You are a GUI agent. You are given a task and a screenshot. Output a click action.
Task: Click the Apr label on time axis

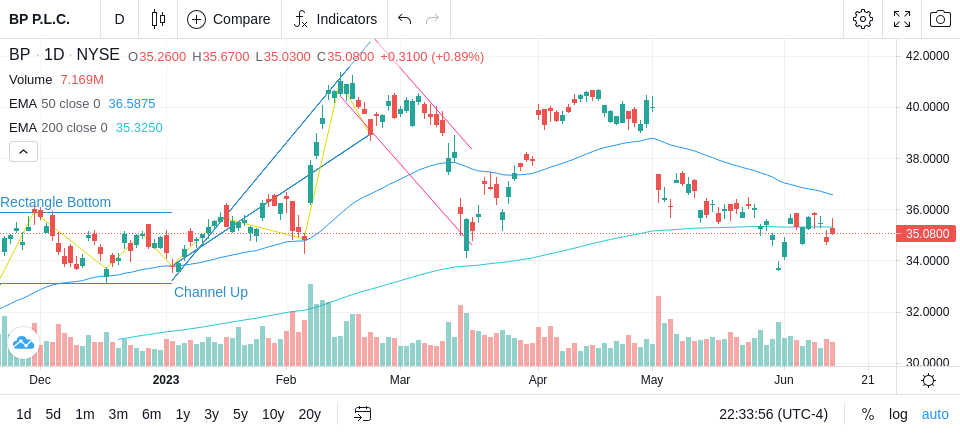538,380
